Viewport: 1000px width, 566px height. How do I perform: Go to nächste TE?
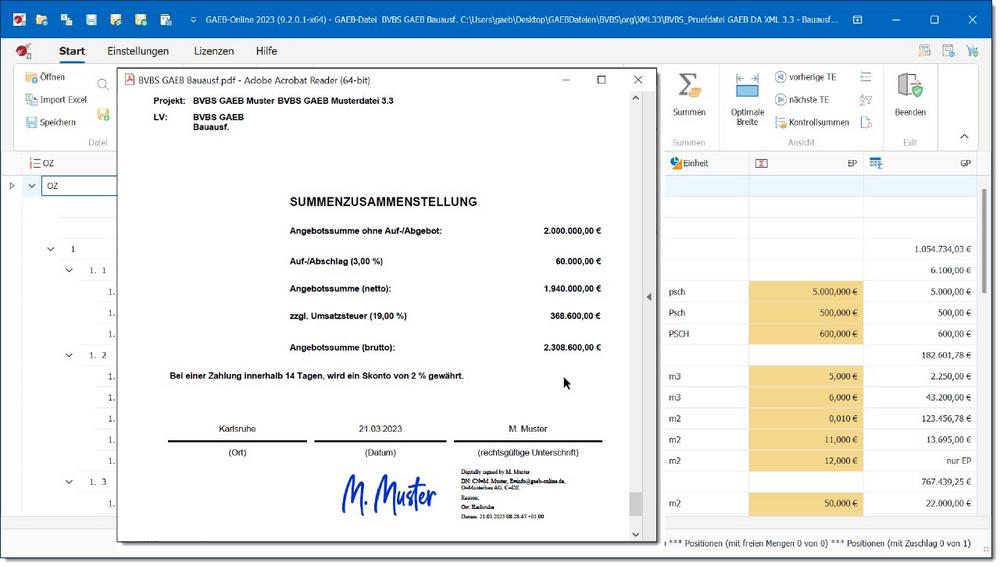(802, 100)
